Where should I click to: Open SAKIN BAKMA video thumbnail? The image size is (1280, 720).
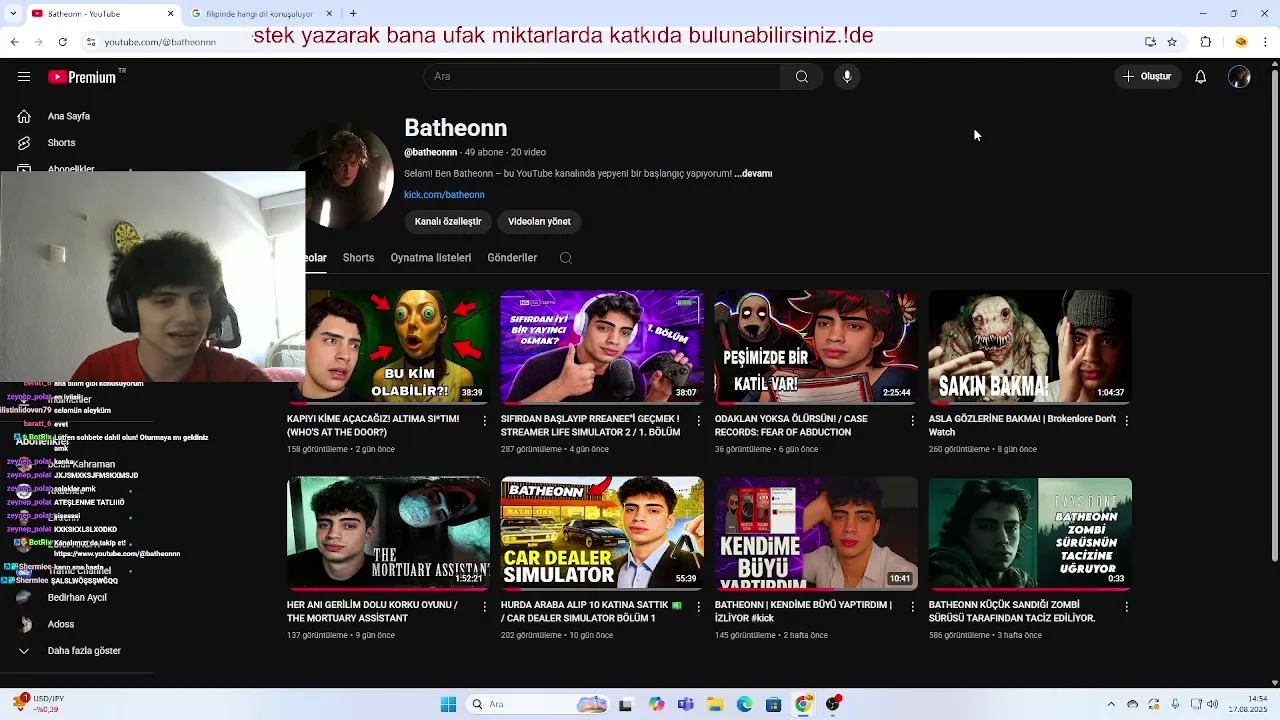tap(1030, 347)
